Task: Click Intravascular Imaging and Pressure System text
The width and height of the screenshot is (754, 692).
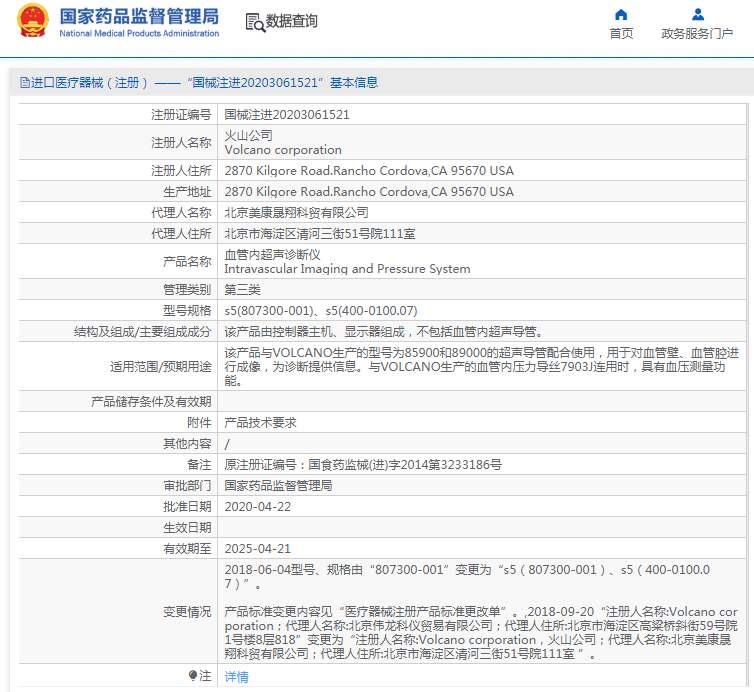Action: click(347, 269)
